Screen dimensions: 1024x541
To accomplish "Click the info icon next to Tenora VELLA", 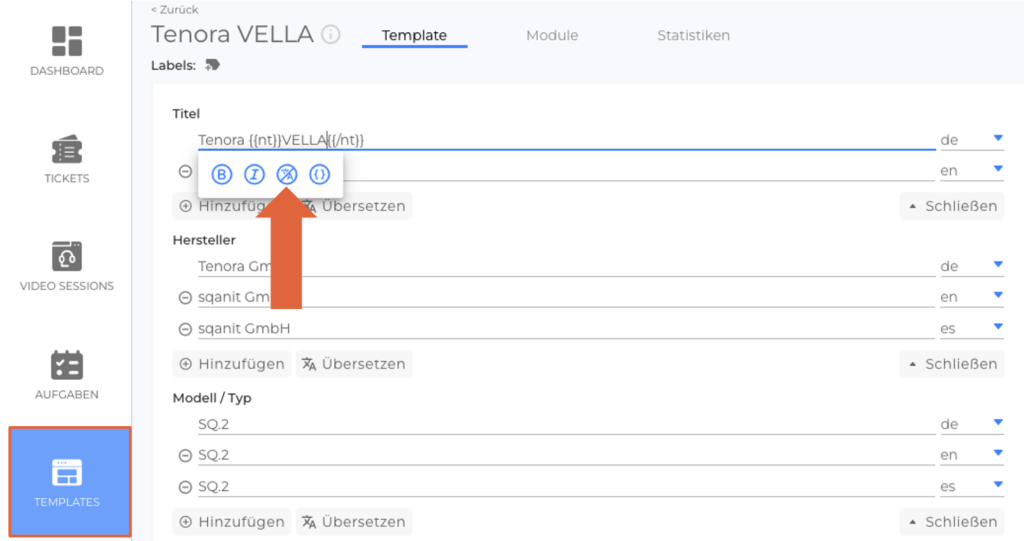I will pyautogui.click(x=331, y=35).
